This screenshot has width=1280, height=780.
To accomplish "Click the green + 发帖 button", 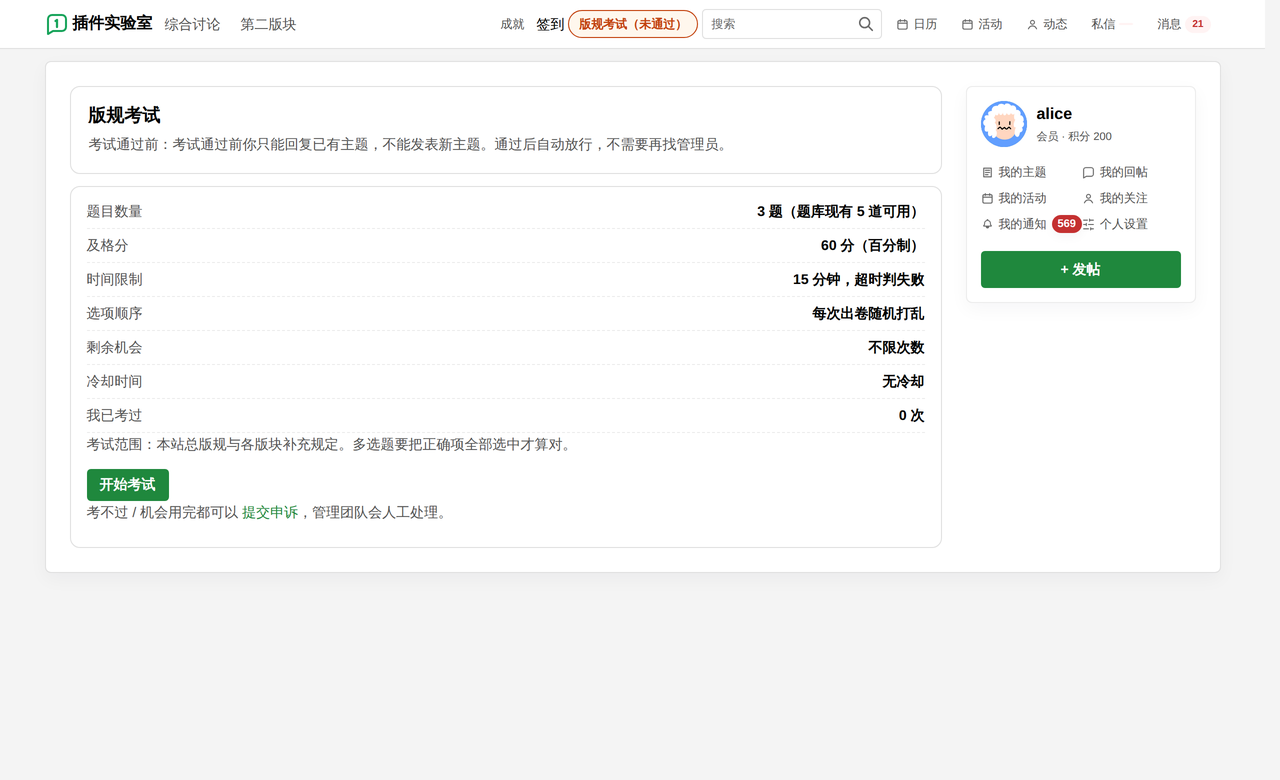I will [x=1081, y=270].
